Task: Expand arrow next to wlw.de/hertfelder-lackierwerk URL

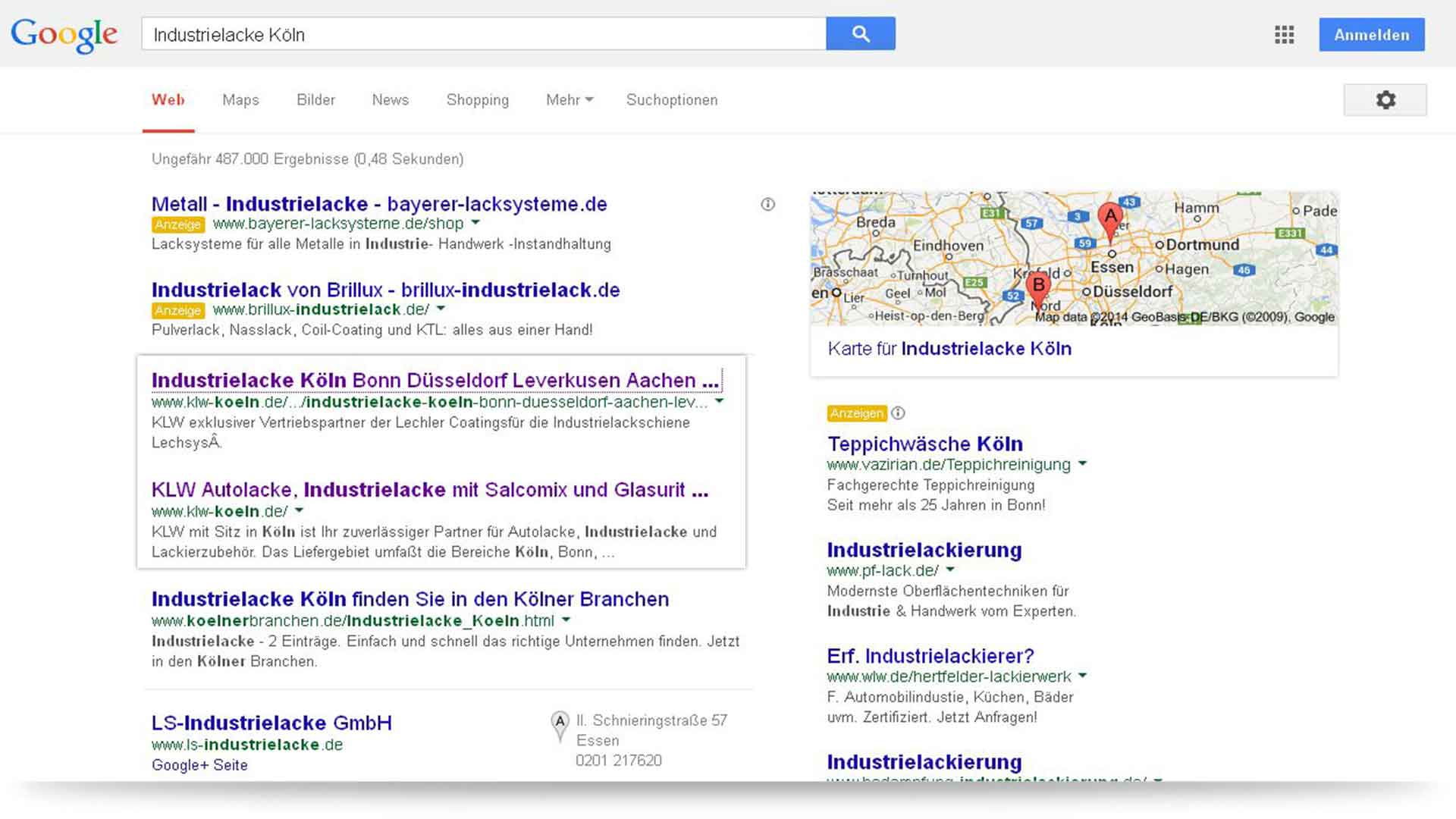Action: pos(1082,675)
